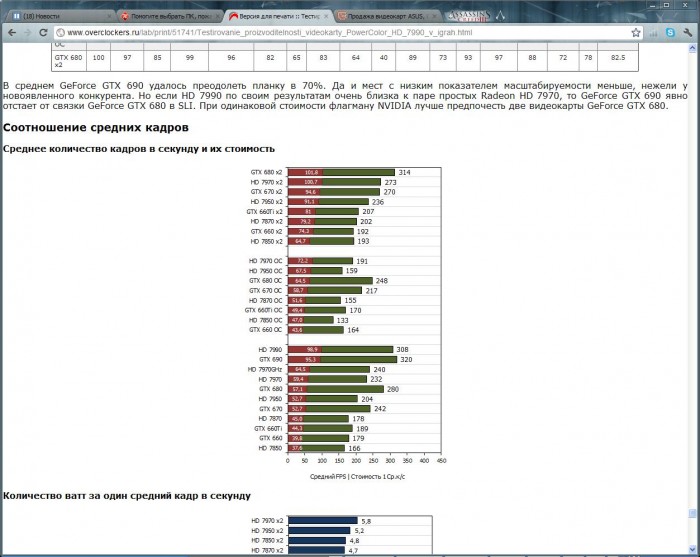This screenshot has height=557, width=700.
Task: Click chart label "HD 7850" with value 166
Action: click(x=270, y=448)
